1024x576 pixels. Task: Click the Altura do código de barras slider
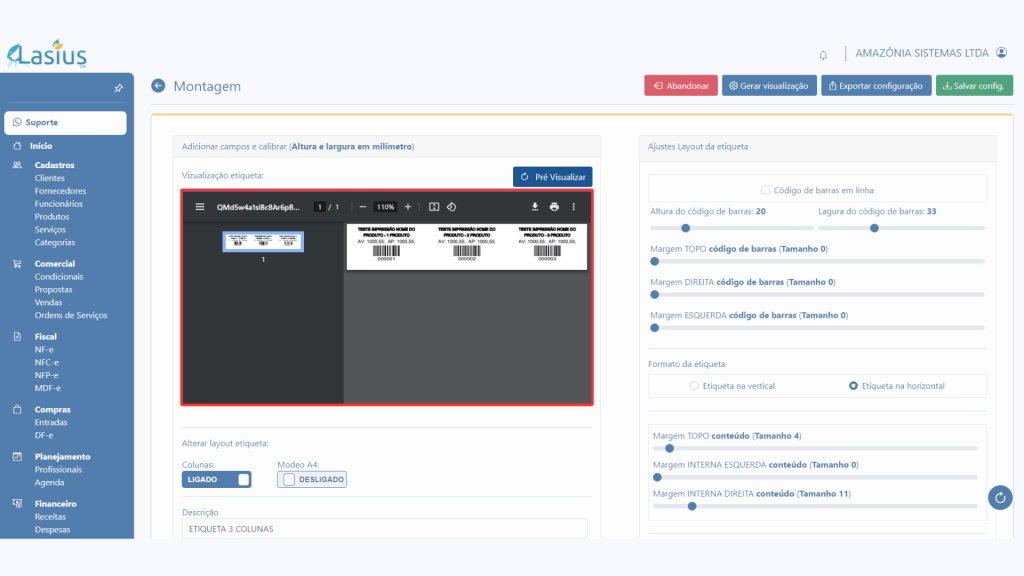(x=730, y=228)
